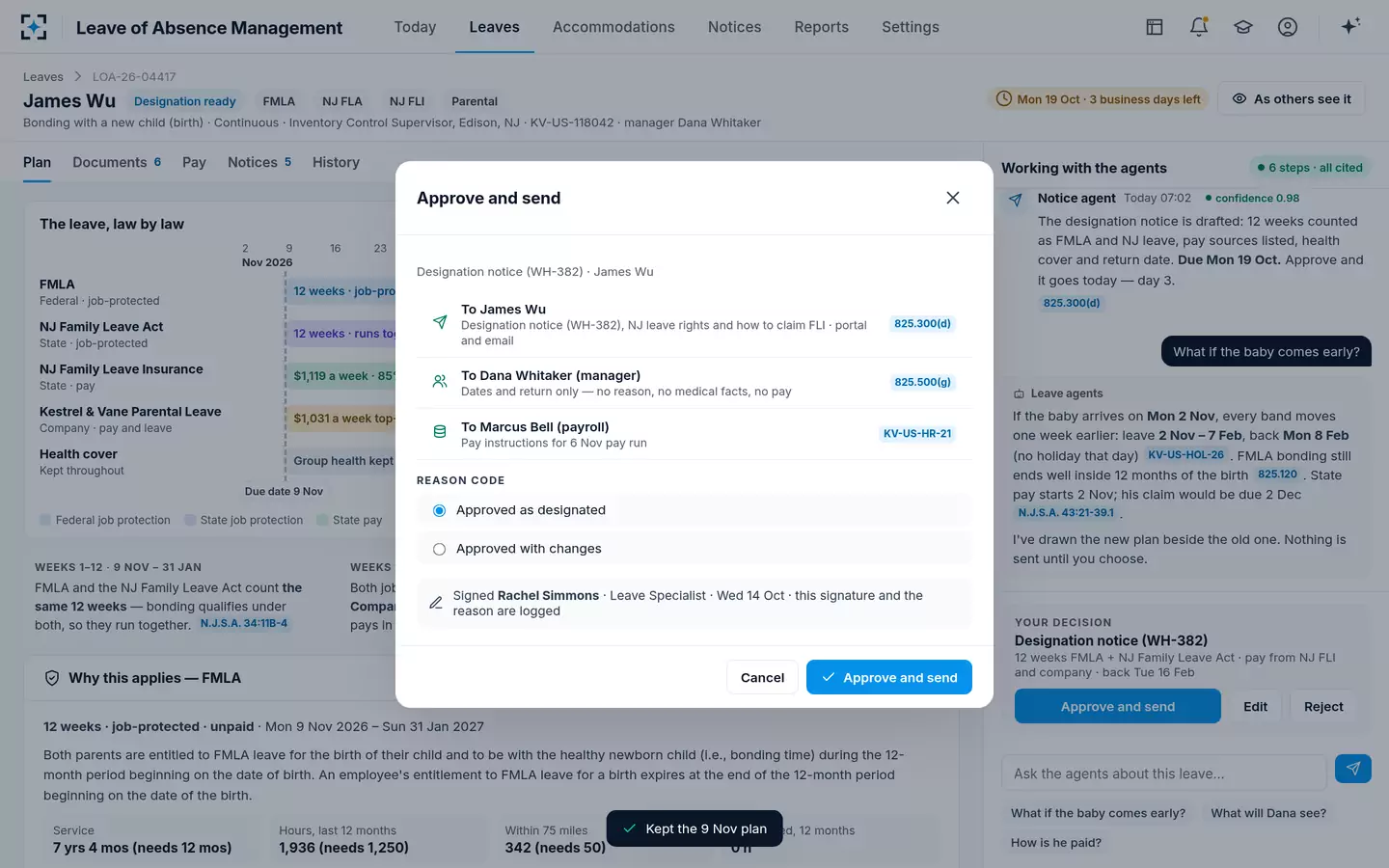
Task: Toggle As others see it view
Action: click(x=1292, y=98)
